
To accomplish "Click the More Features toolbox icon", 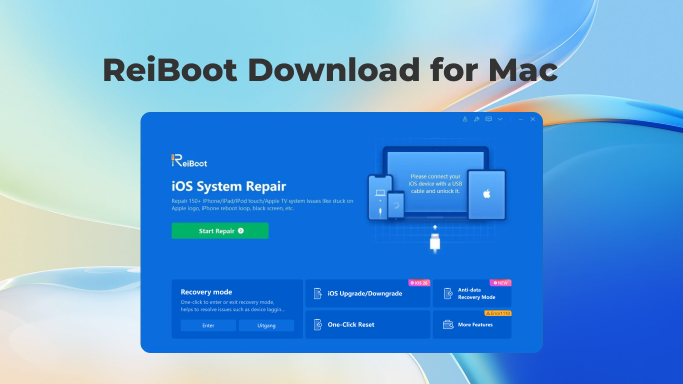I will coord(448,324).
